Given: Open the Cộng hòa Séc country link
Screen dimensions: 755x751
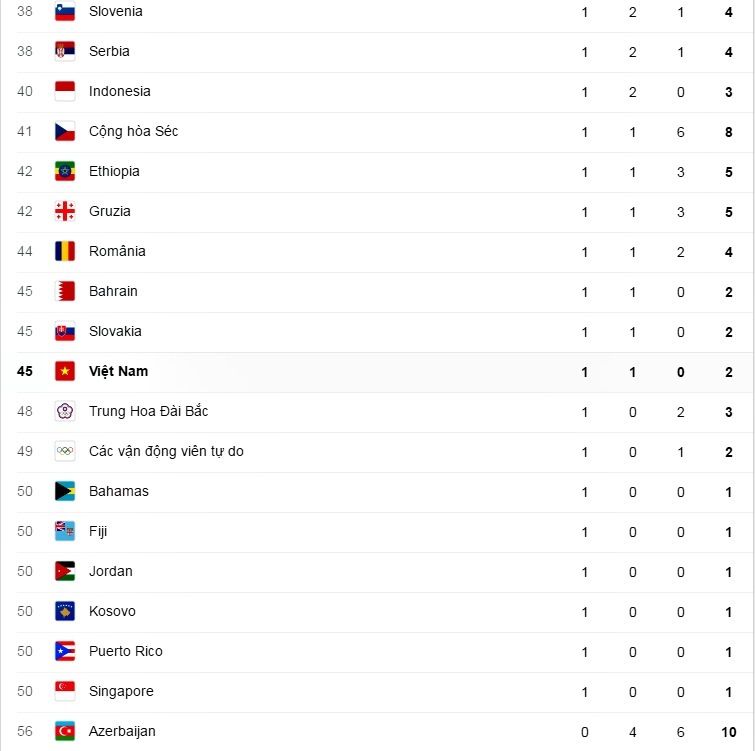Looking at the screenshot, I should click(133, 131).
